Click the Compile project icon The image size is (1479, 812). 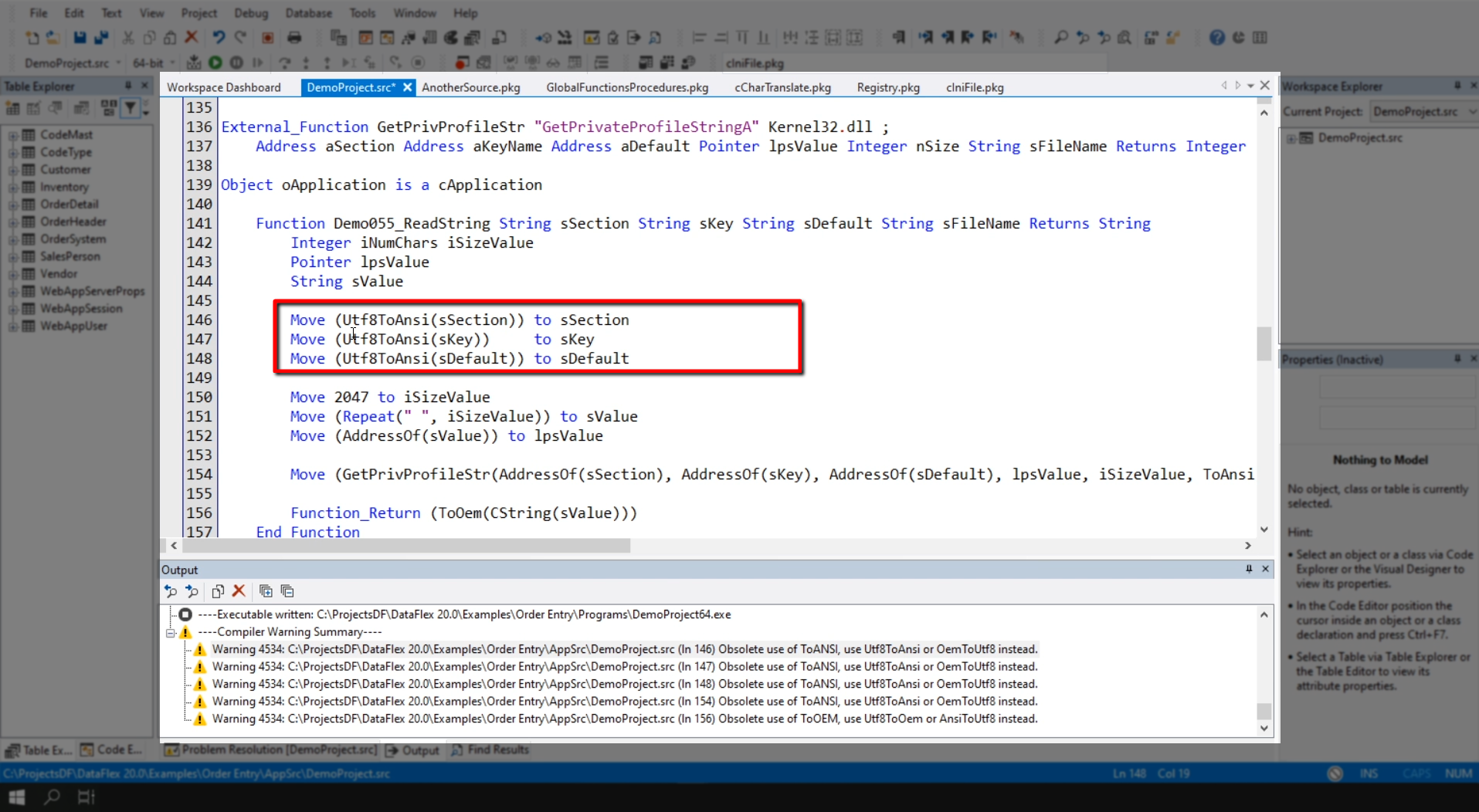[194, 63]
